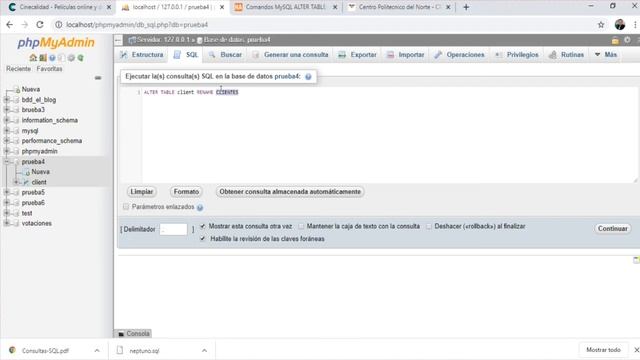The image size is (640, 360).
Task: Switch to Buscar tab
Action: click(x=226, y=55)
